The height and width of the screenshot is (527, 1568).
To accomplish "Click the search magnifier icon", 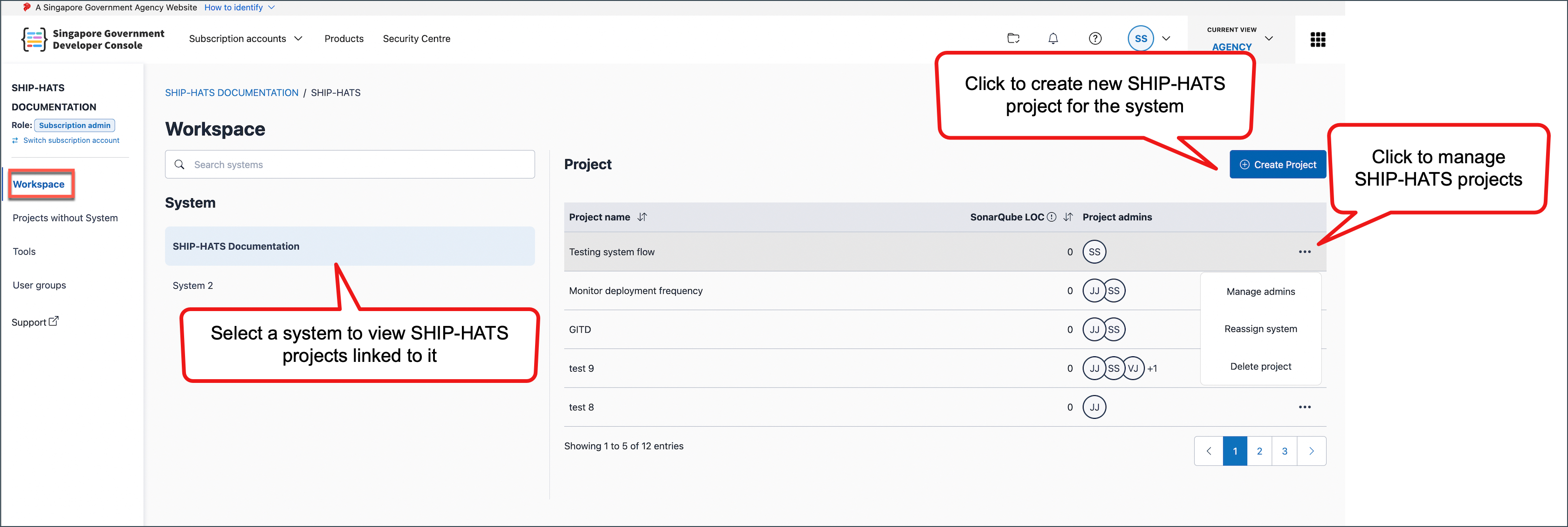I will (x=179, y=165).
